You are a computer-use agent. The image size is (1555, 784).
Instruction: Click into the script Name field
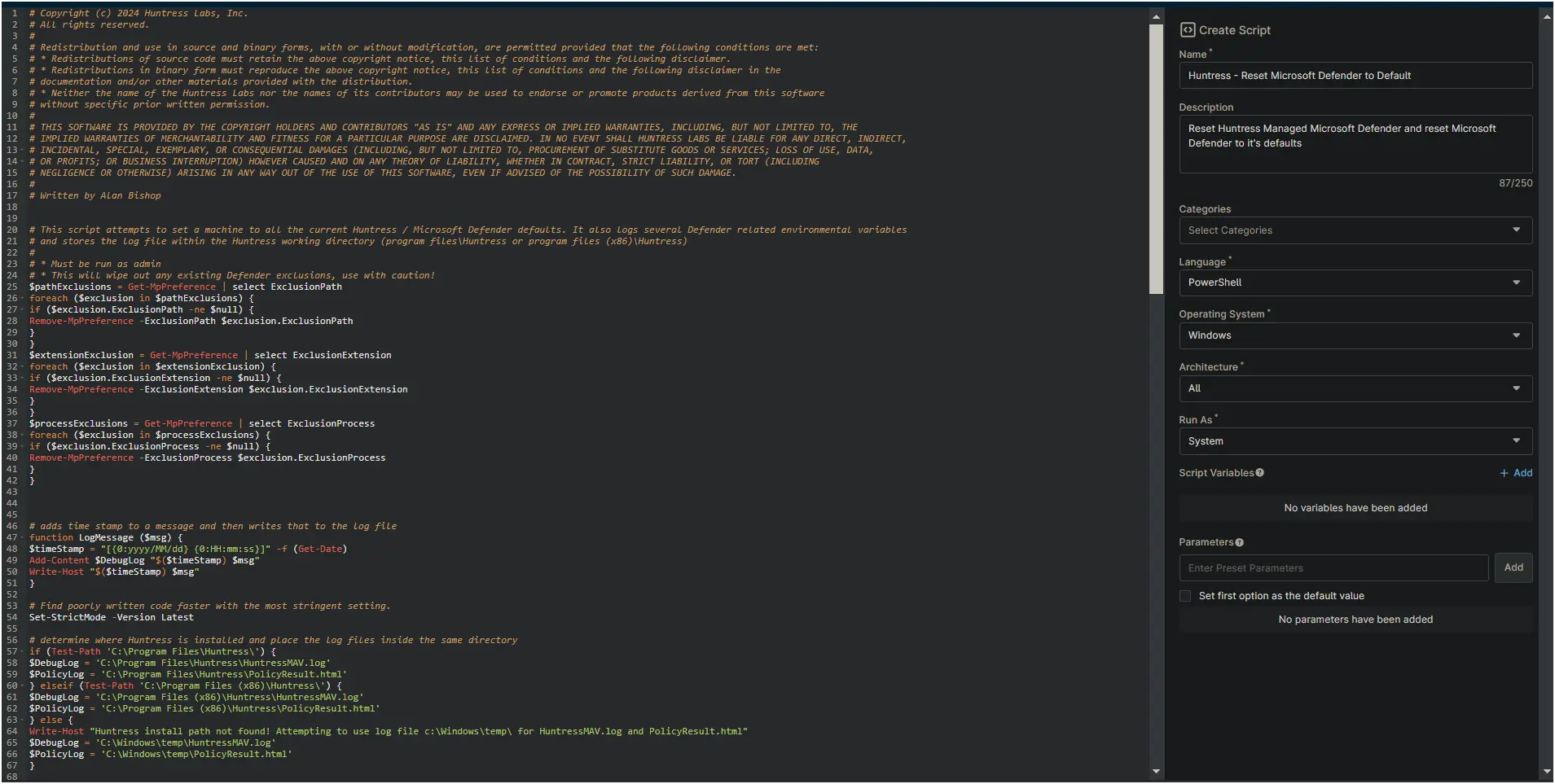pyautogui.click(x=1355, y=76)
